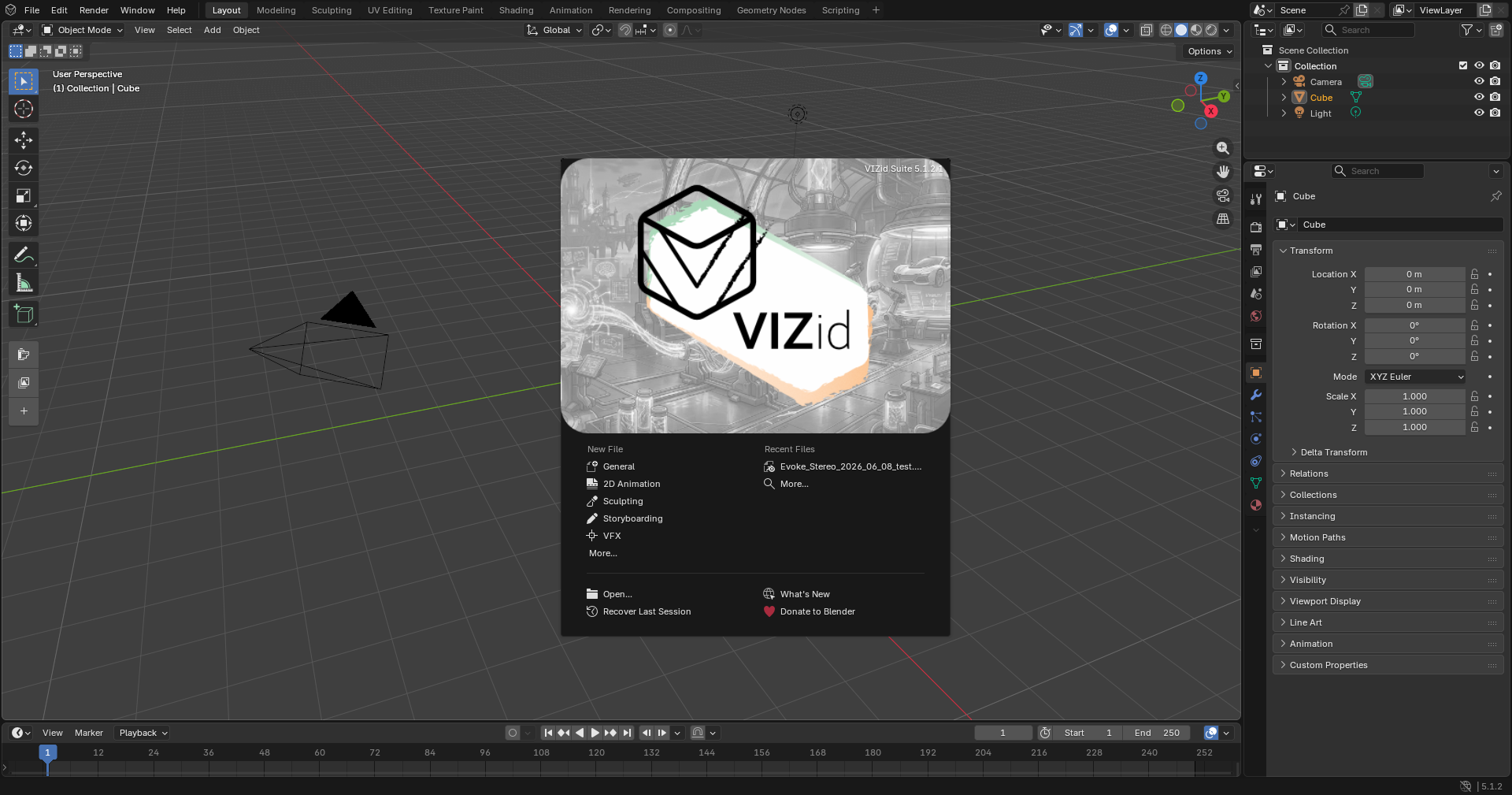The width and height of the screenshot is (1512, 795).
Task: Open the Playback dropdown in timeline
Action: tap(143, 733)
